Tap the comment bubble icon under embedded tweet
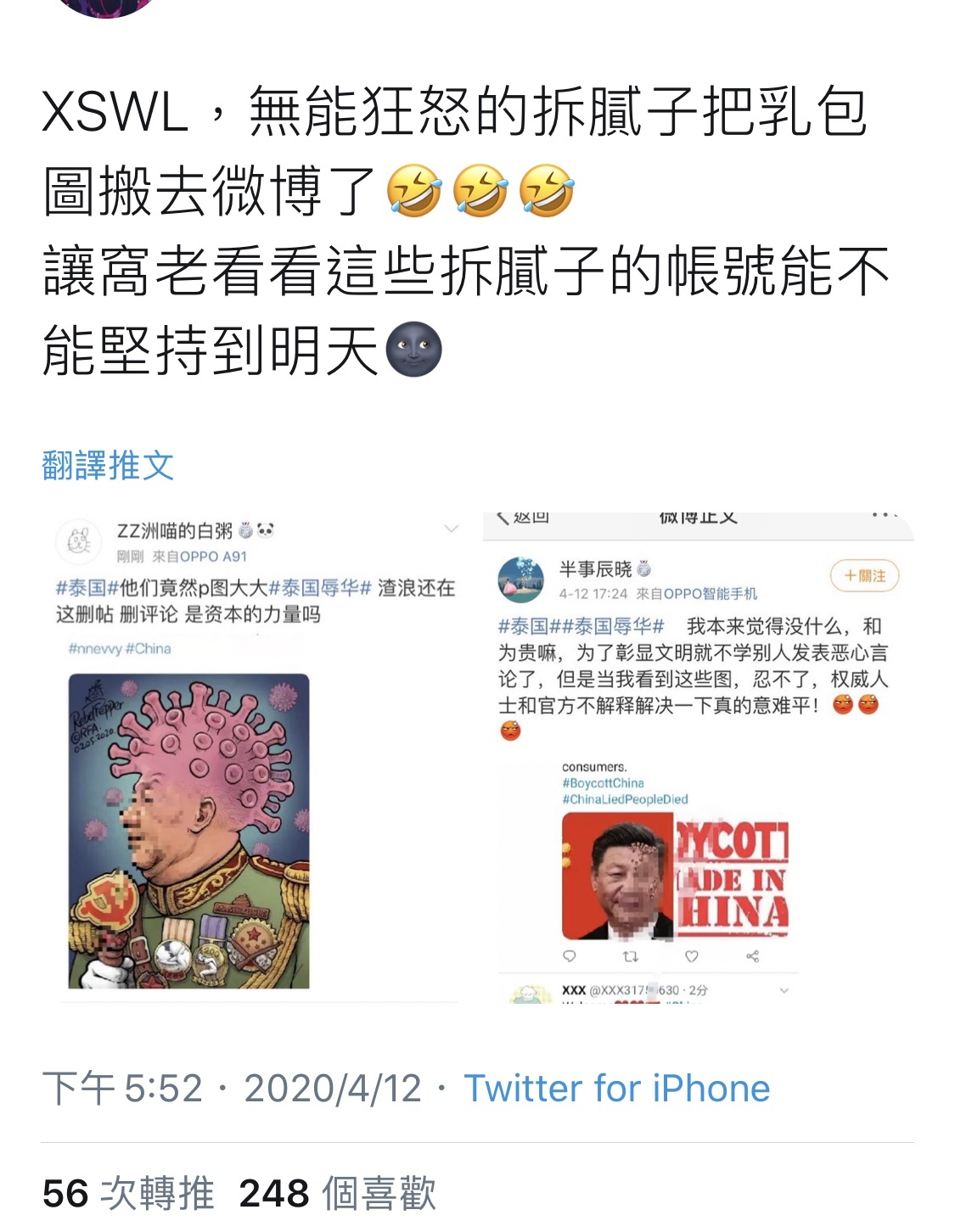Screen dimensions: 955x1232 click(x=570, y=956)
